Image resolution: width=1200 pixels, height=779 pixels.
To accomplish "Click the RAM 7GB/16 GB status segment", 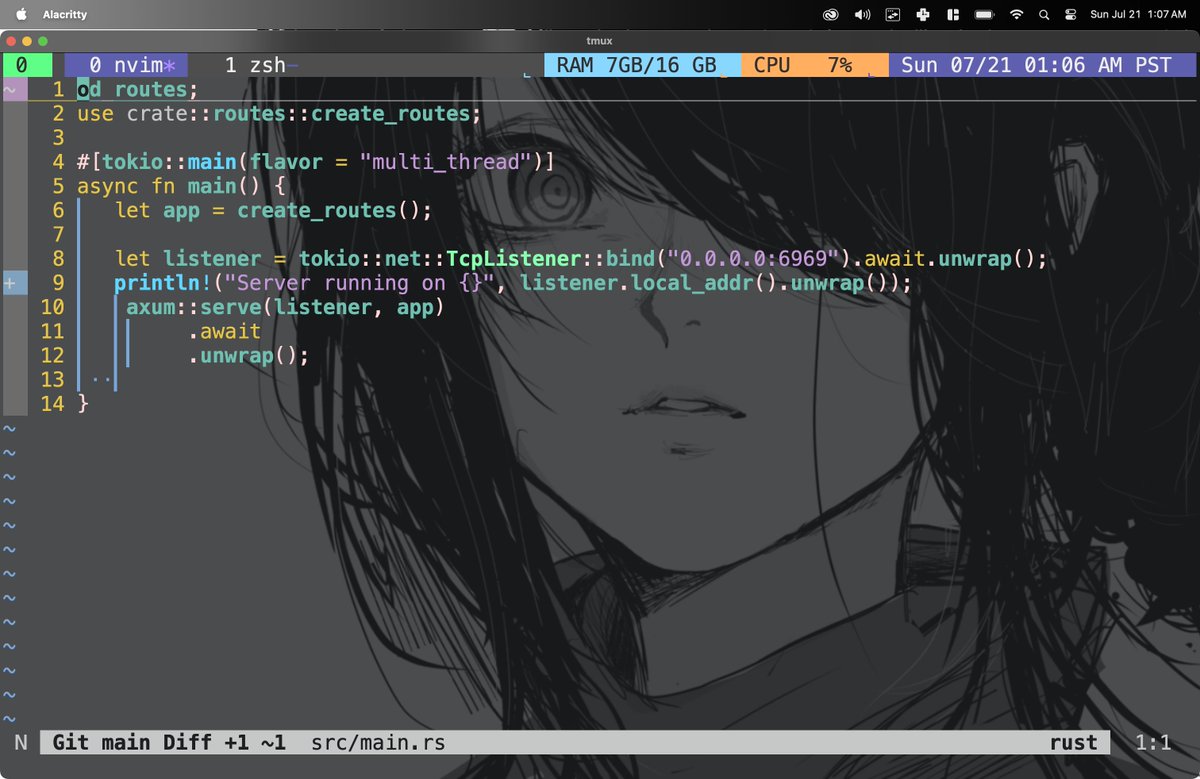I will [x=642, y=65].
